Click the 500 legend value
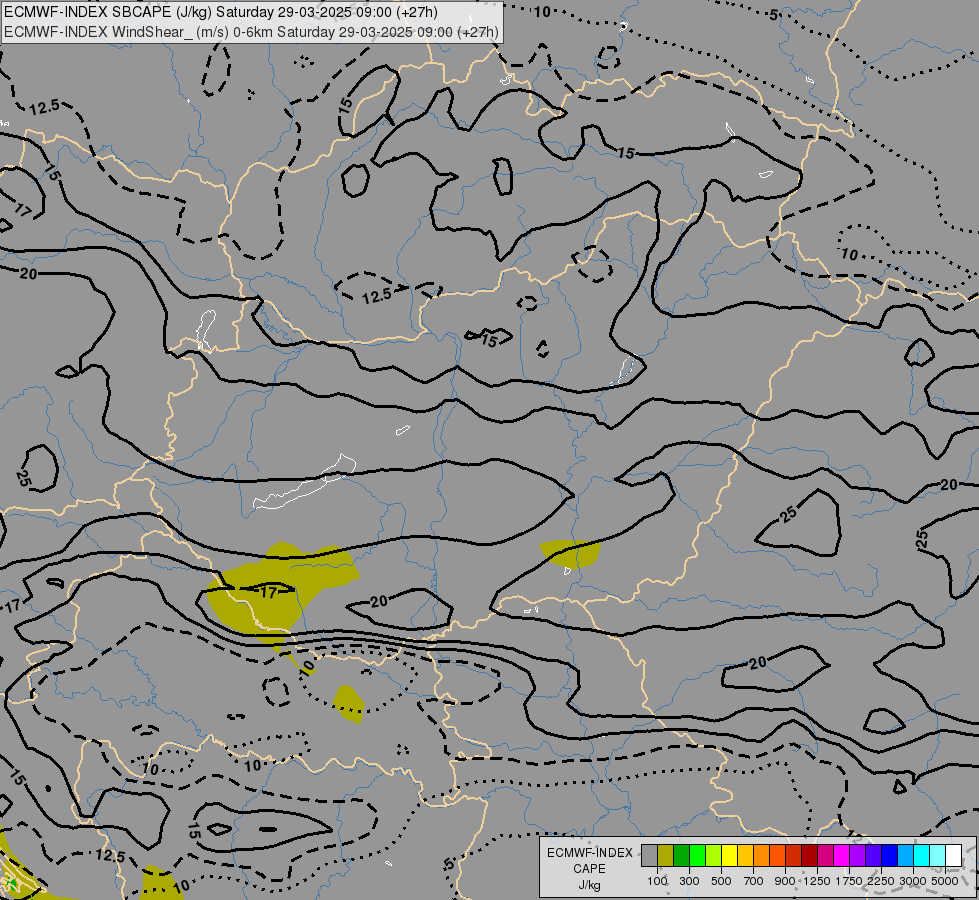The width and height of the screenshot is (979, 900). click(721, 881)
